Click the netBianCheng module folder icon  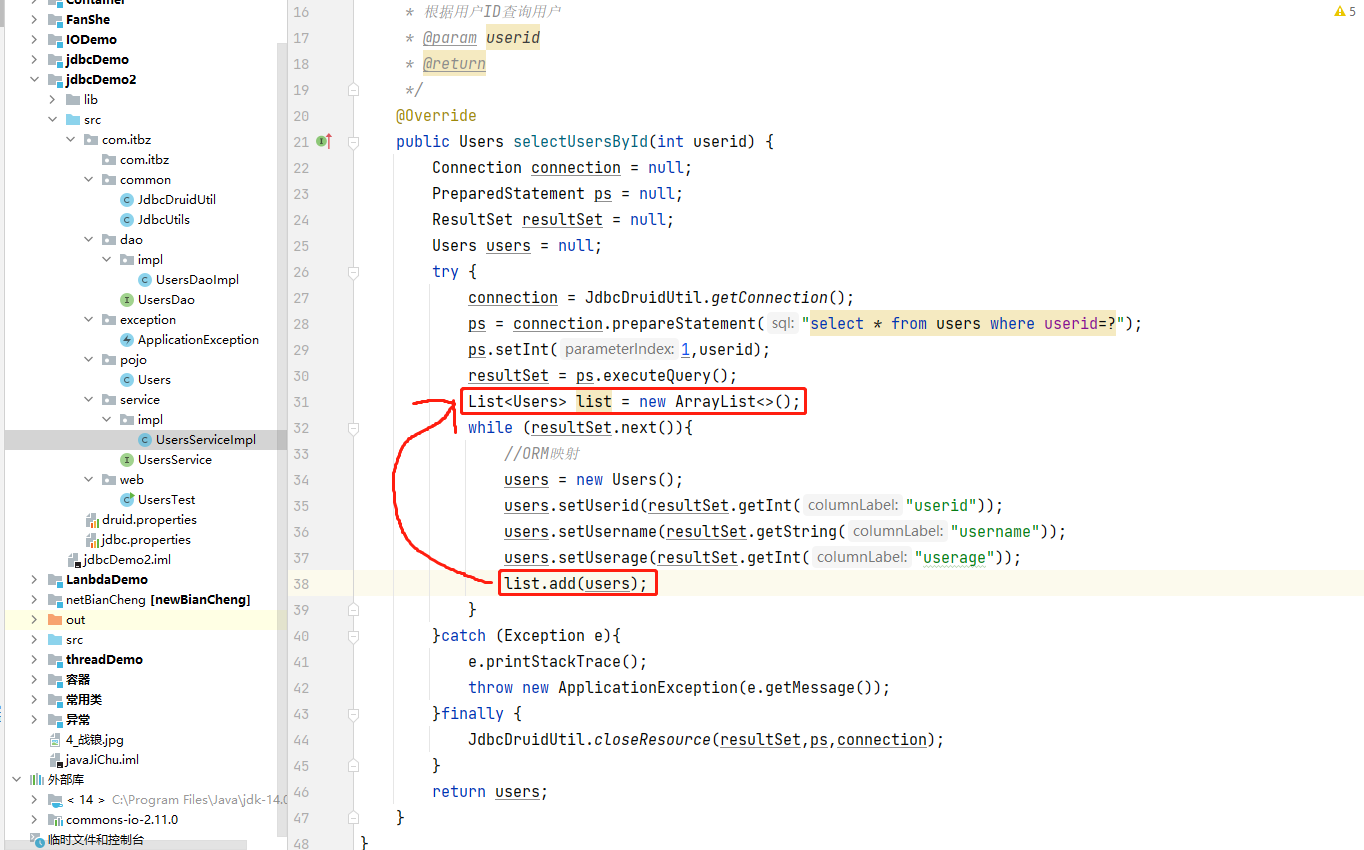click(x=55, y=600)
